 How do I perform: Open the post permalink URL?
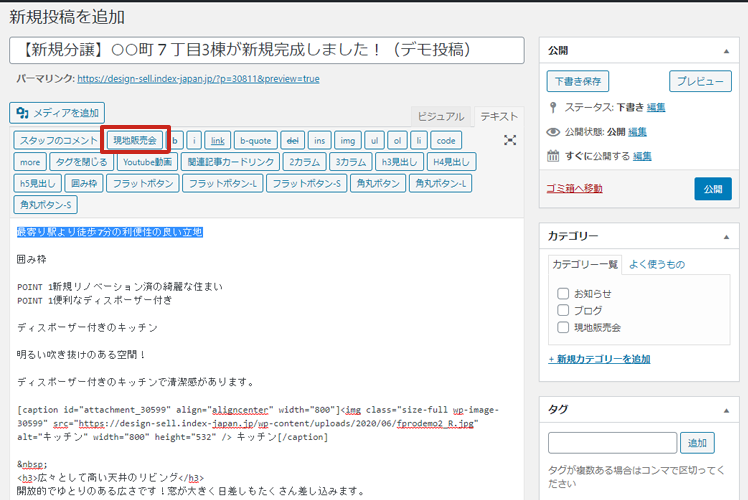pos(198,79)
